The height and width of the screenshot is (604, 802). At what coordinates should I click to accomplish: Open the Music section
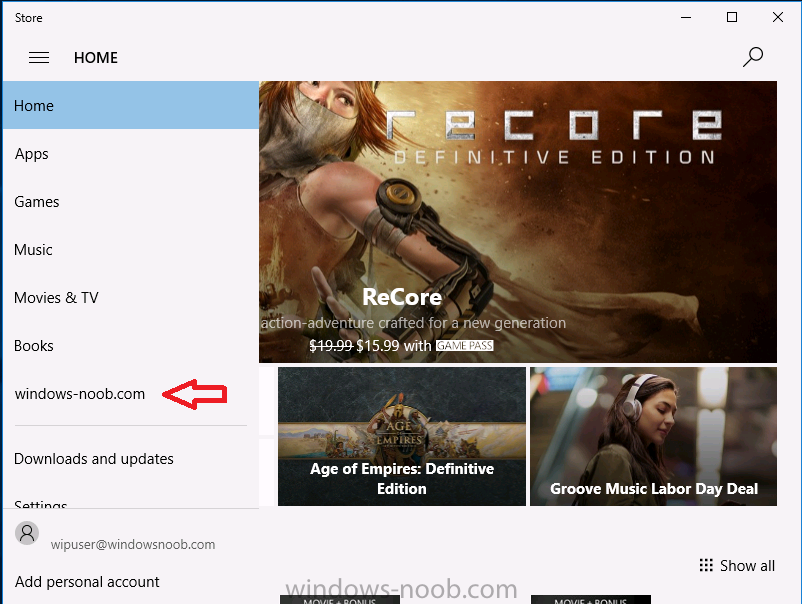[130, 250]
